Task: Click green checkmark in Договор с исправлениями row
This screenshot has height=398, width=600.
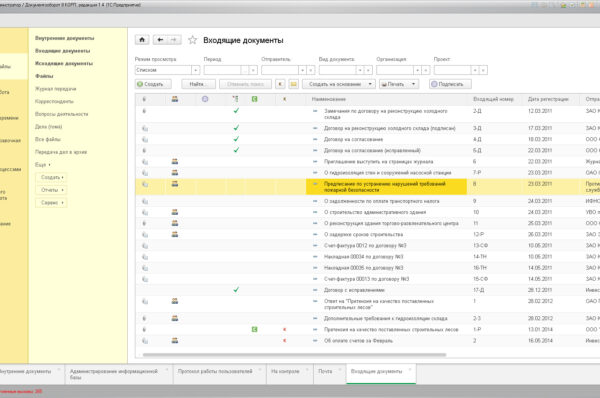Action: 236,290
